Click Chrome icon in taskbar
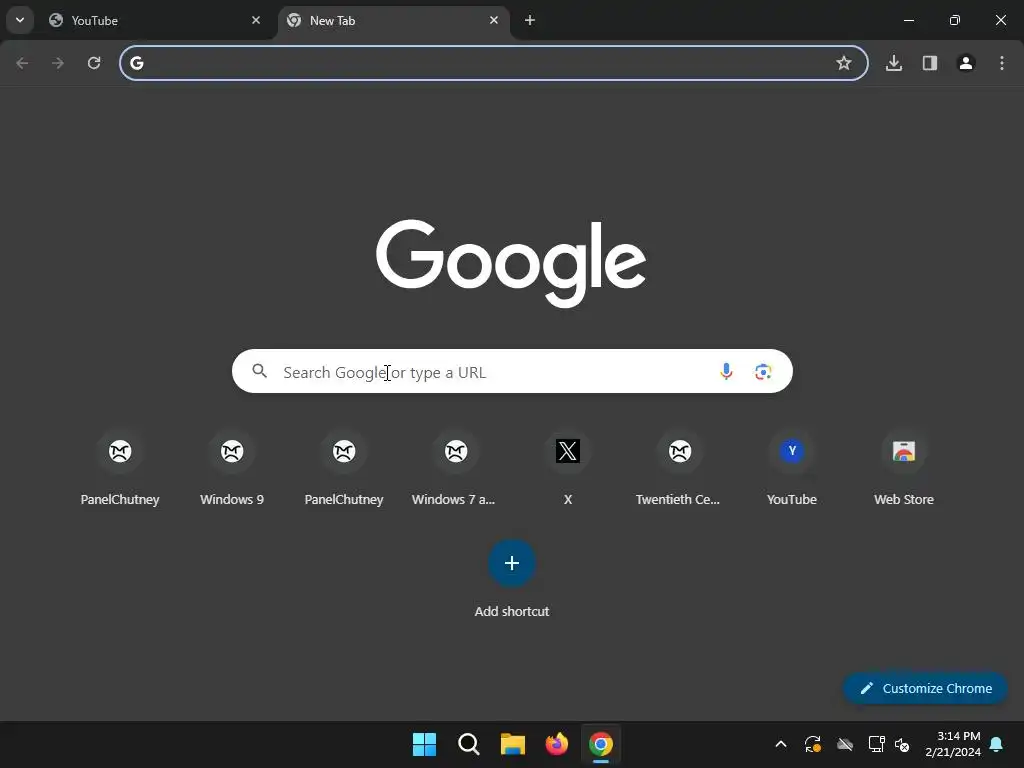The height and width of the screenshot is (768, 1024). pos(601,744)
